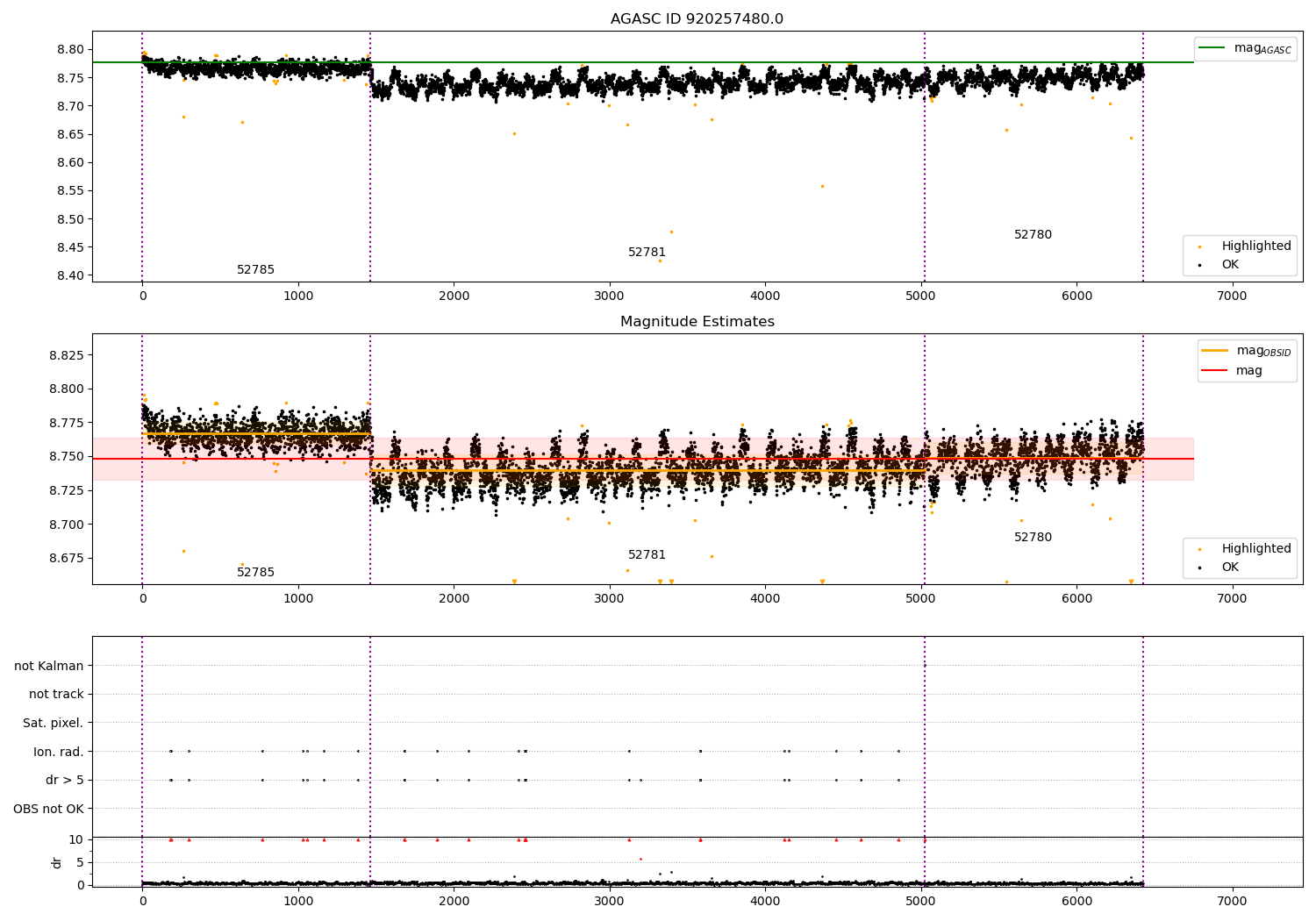This screenshot has height=921, width=1316.
Task: Click the 52781 annotation in the top plot
Action: [647, 253]
